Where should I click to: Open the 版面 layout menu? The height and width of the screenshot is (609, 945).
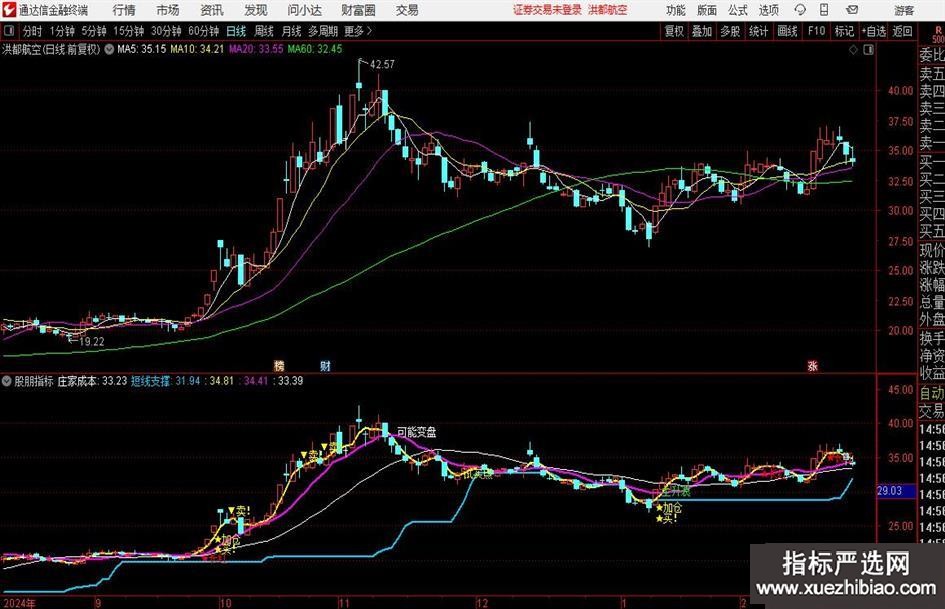(706, 10)
